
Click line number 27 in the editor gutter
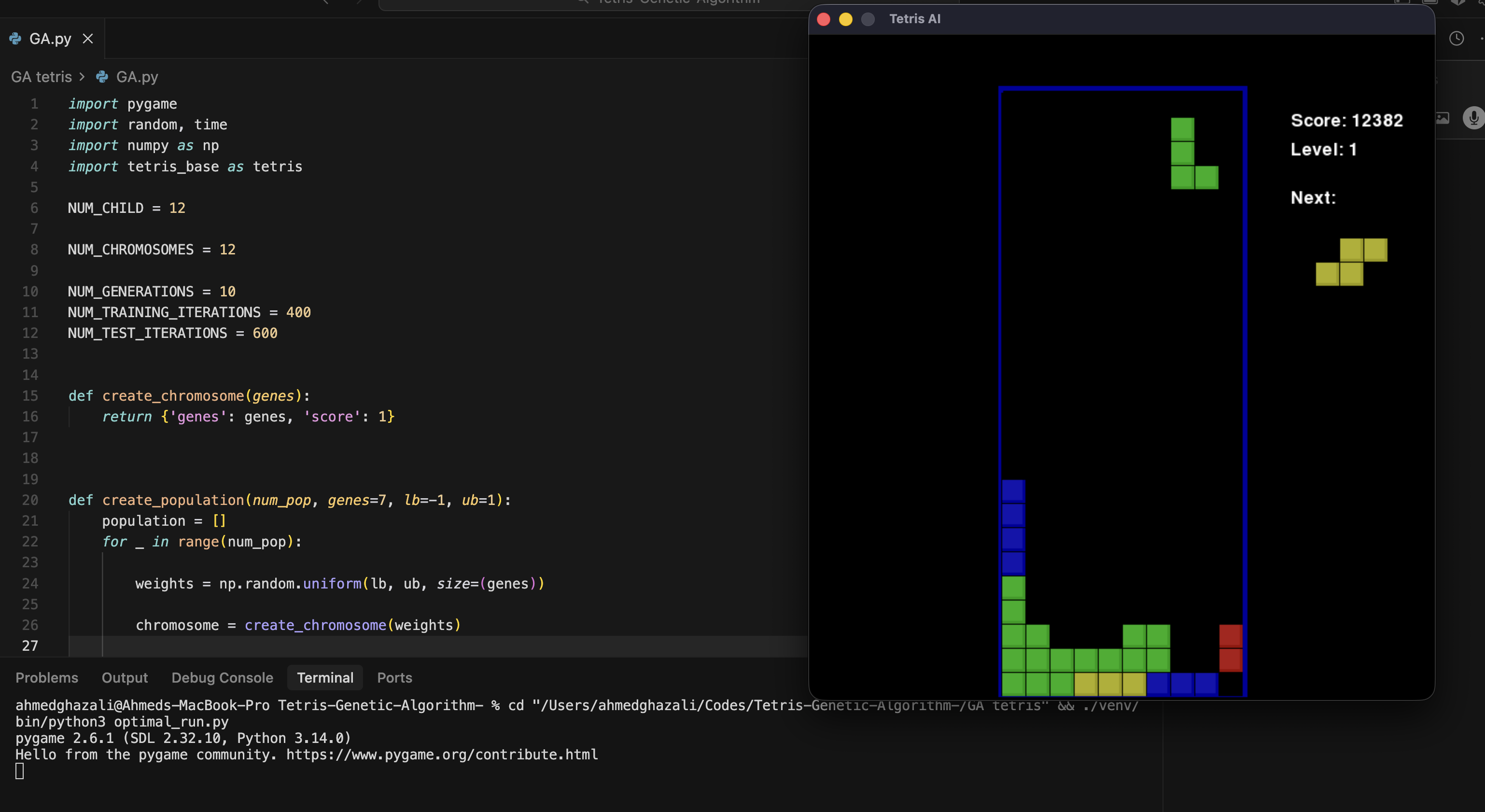click(x=30, y=645)
